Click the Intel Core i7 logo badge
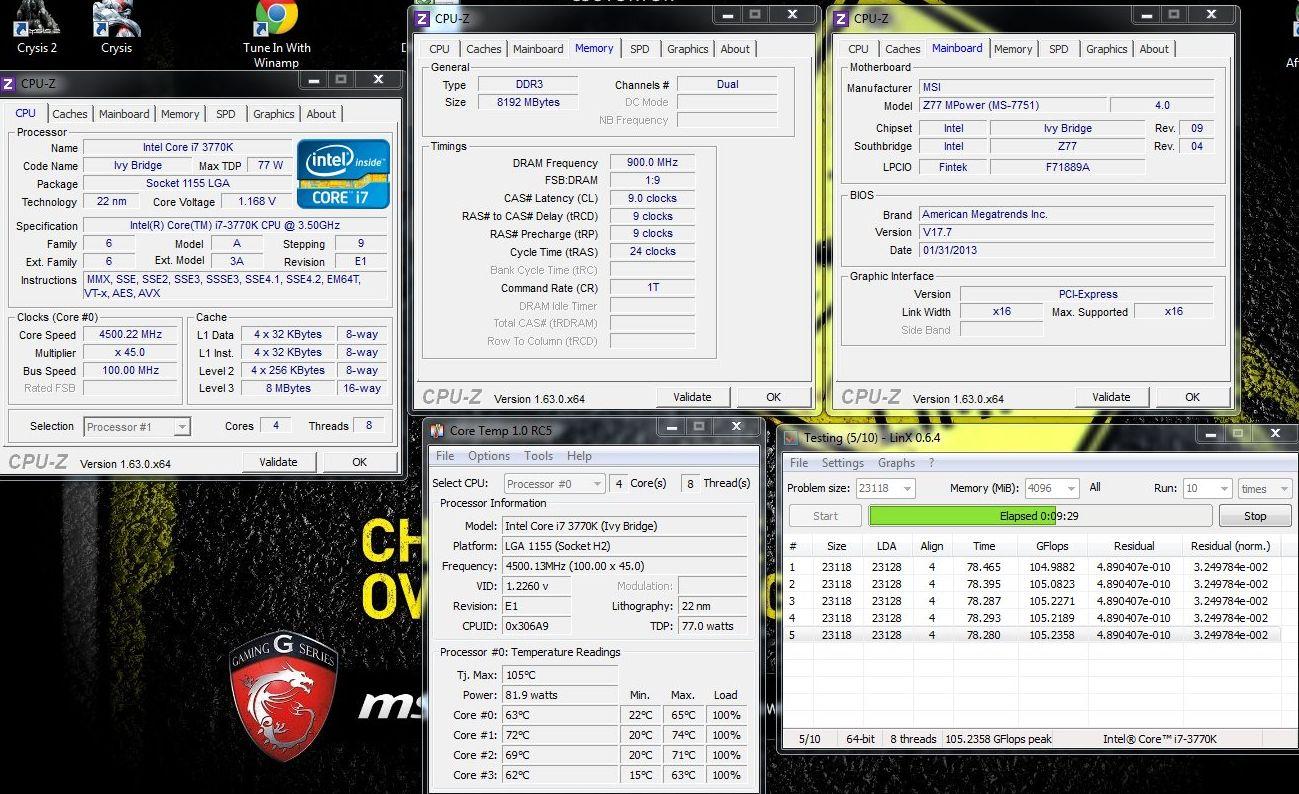This screenshot has height=794, width=1299. pos(343,174)
